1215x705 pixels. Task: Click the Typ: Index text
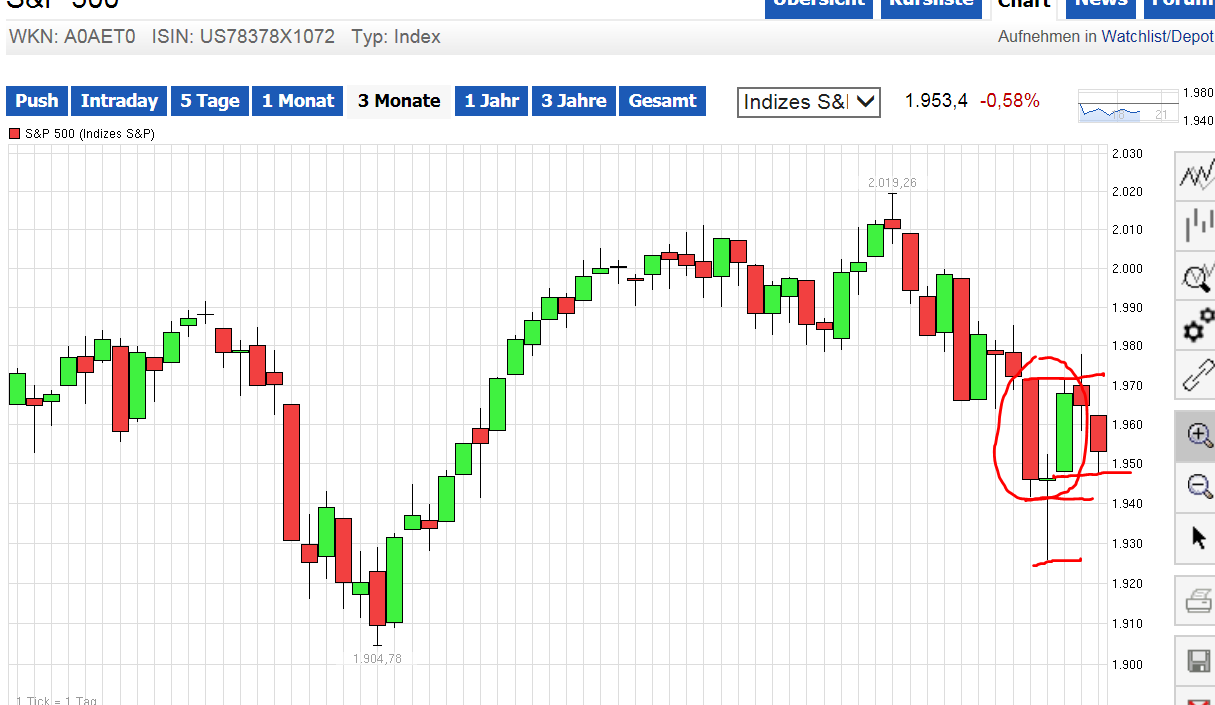pyautogui.click(x=396, y=37)
